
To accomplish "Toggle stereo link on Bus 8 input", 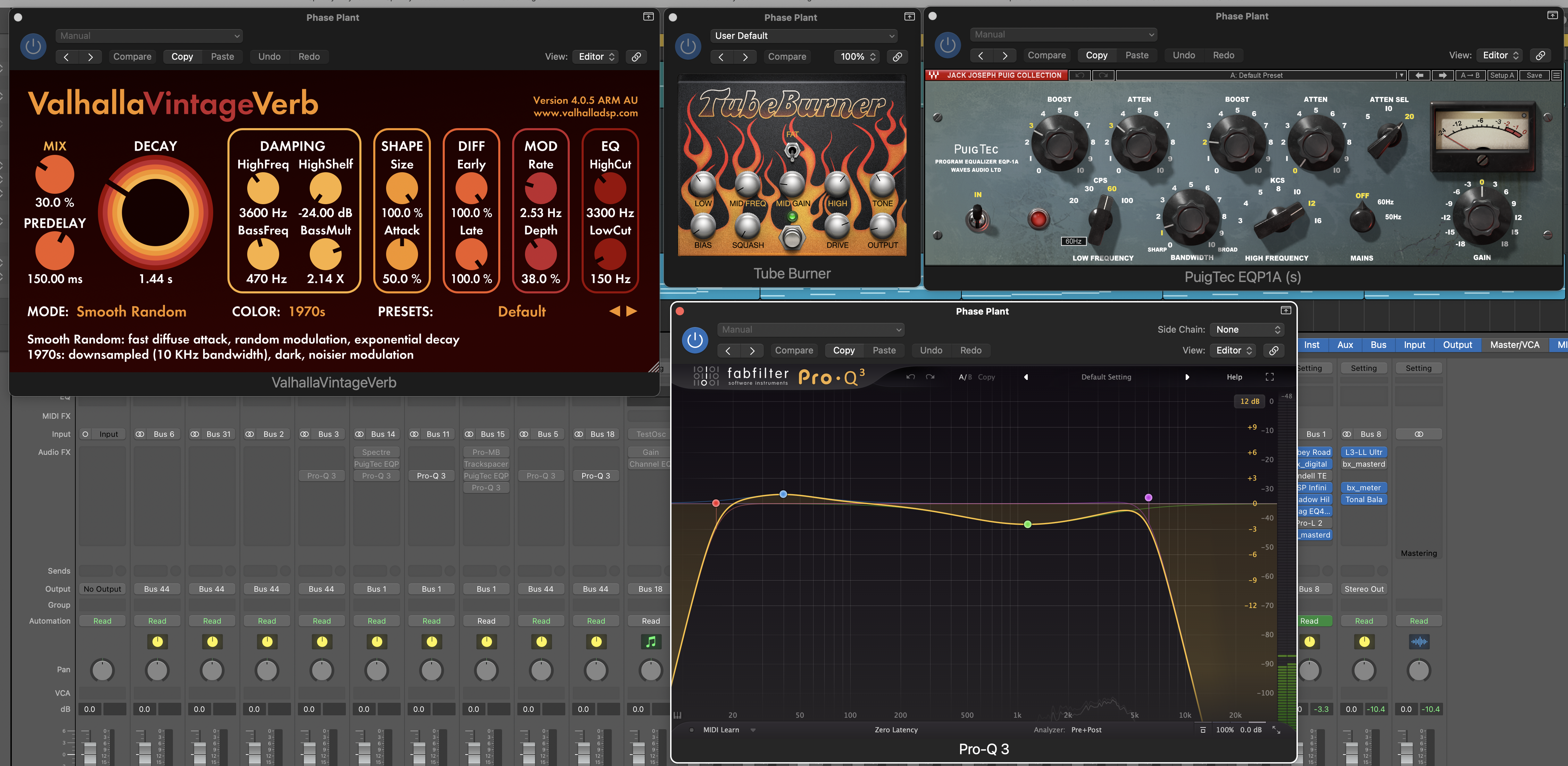I will [1347, 434].
